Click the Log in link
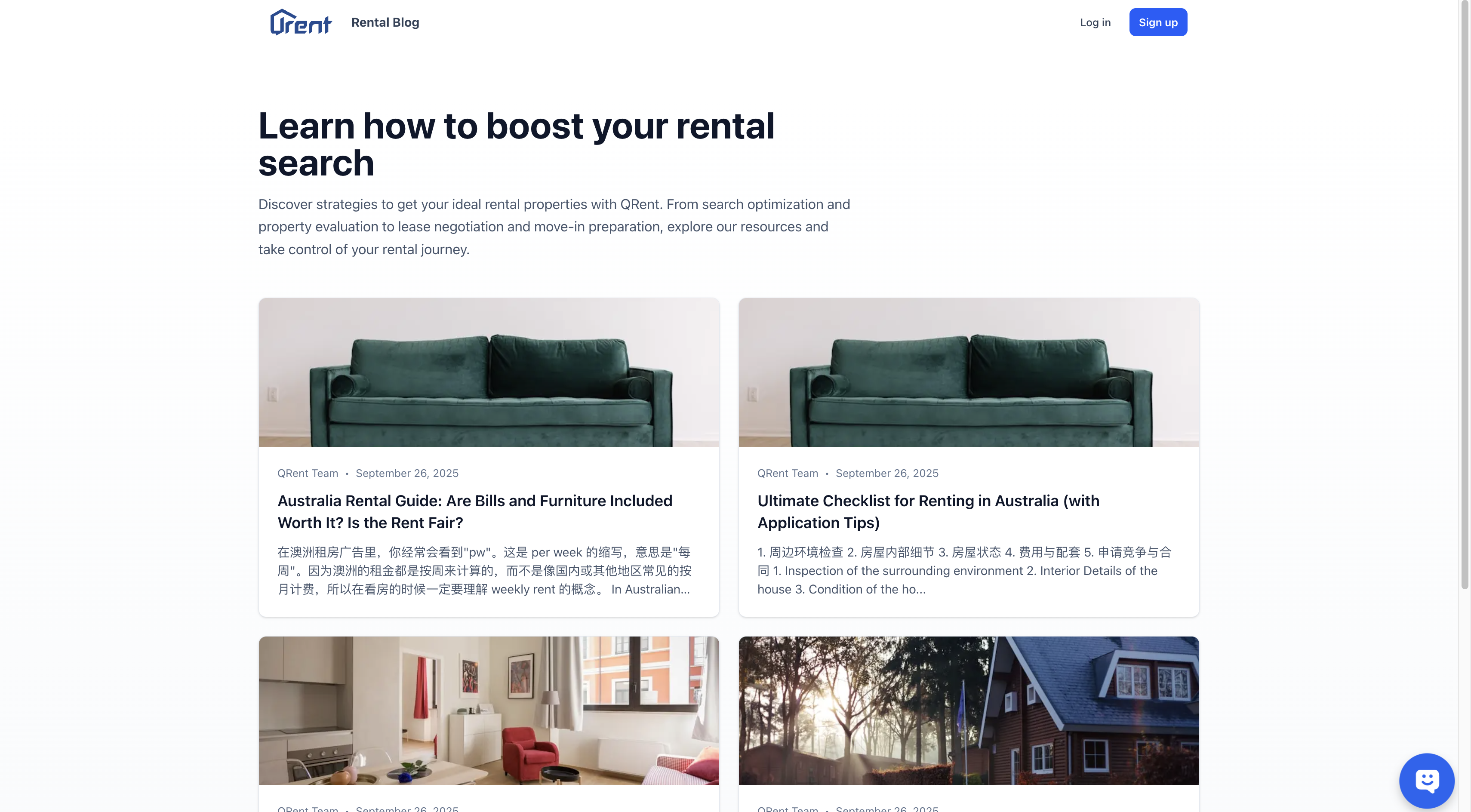The image size is (1471, 812). click(x=1095, y=22)
